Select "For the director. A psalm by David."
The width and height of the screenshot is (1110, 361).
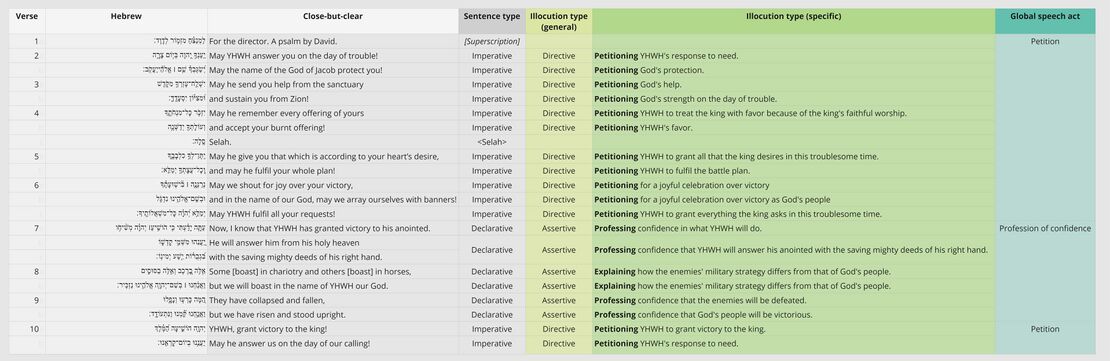click(x=273, y=41)
